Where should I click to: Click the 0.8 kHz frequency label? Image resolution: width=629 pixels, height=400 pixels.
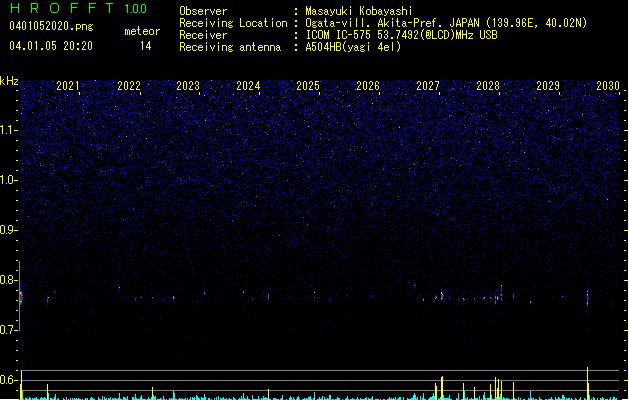point(8,280)
